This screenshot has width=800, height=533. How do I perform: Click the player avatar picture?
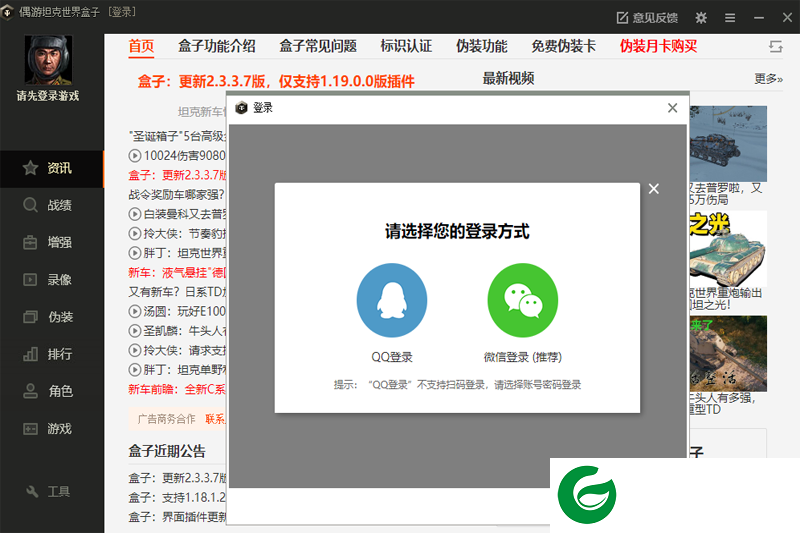pyautogui.click(x=48, y=60)
